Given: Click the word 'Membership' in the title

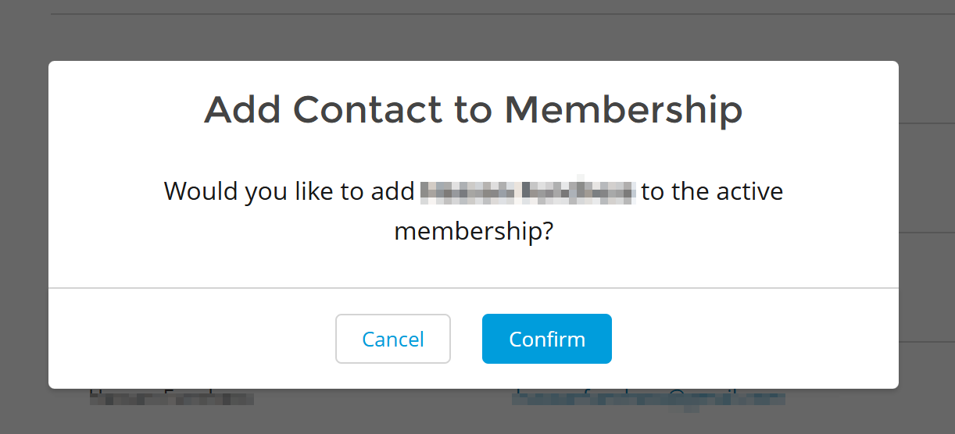Looking at the screenshot, I should pyautogui.click(x=624, y=110).
